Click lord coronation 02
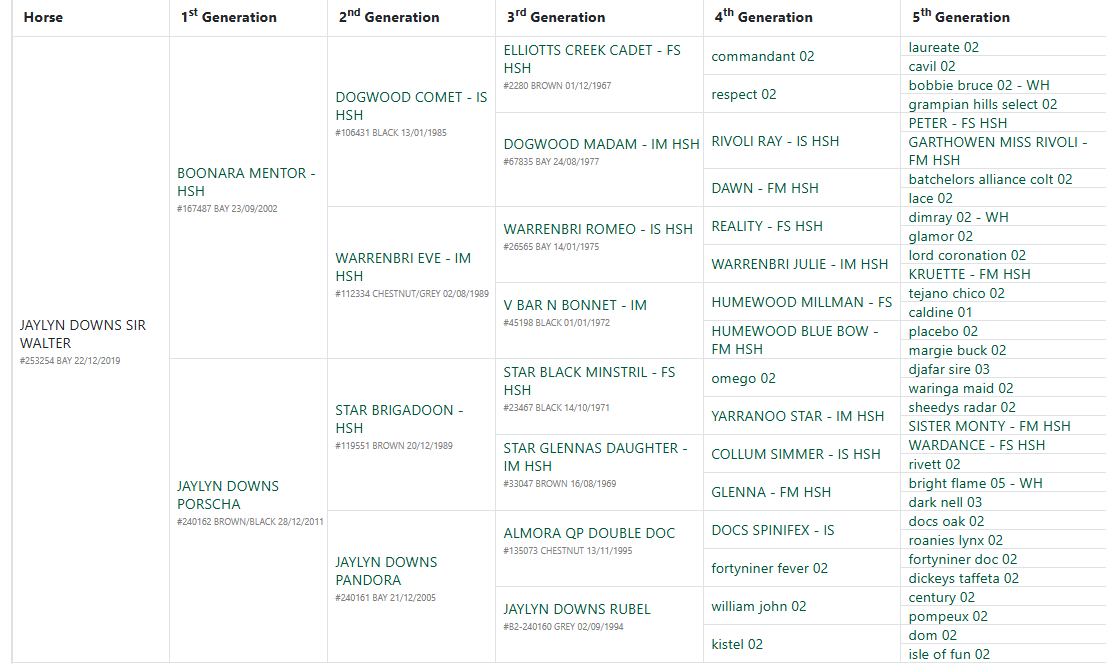The height and width of the screenshot is (664, 1106). tap(966, 255)
